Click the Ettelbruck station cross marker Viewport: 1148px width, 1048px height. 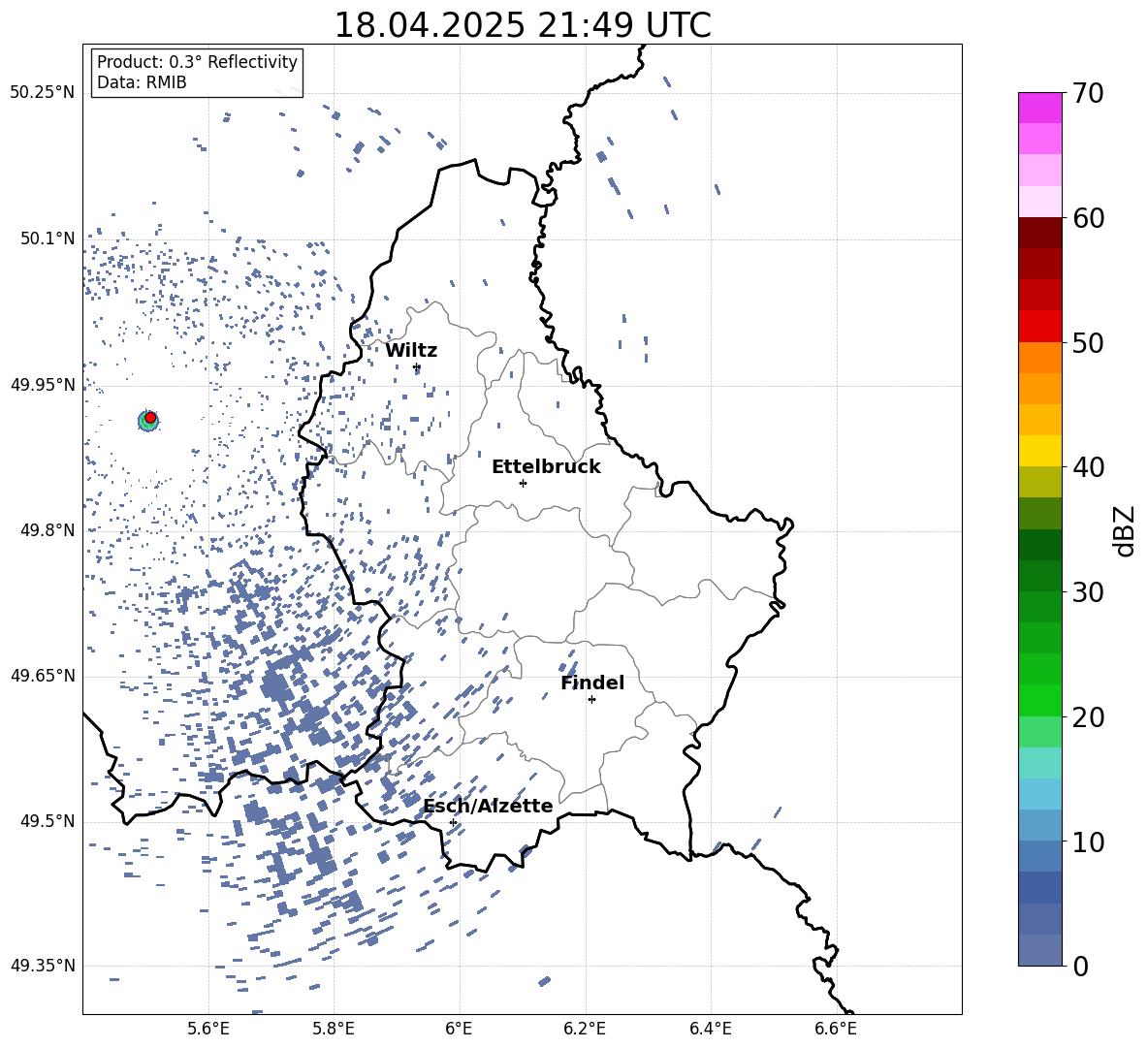[x=523, y=483]
